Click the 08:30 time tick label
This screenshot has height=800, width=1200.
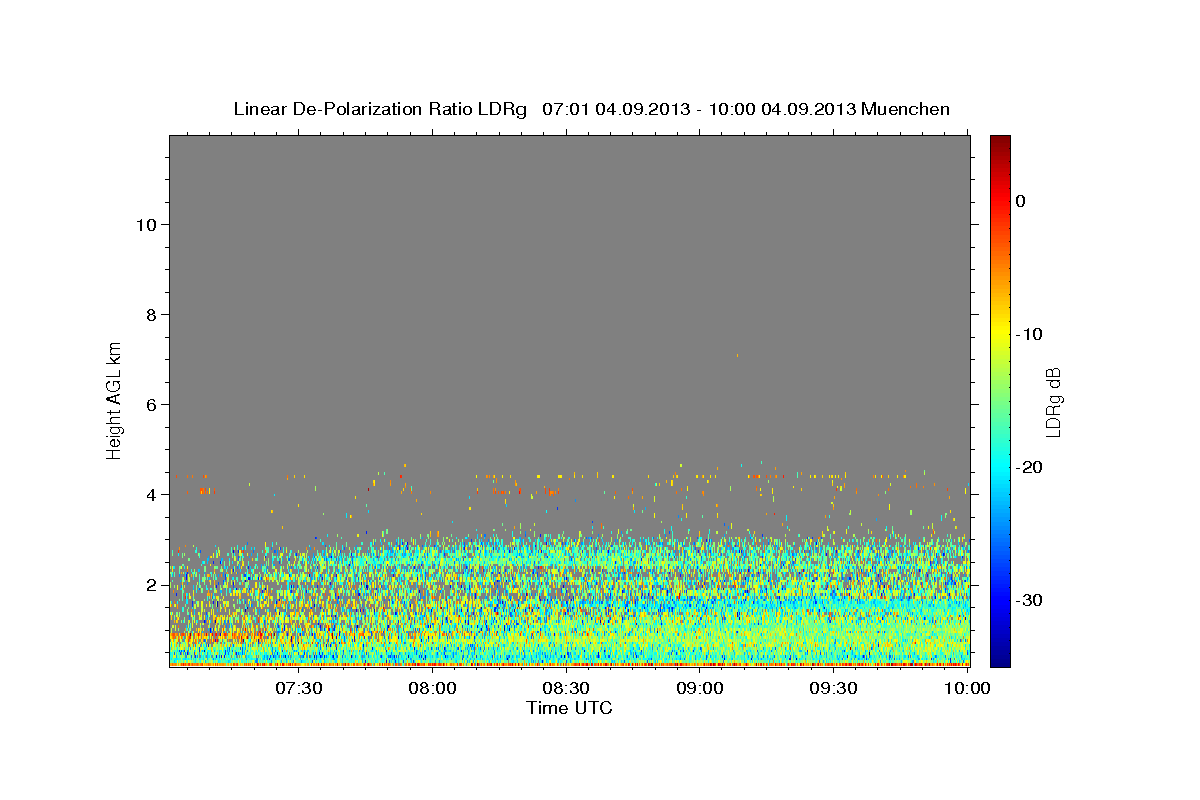[567, 688]
